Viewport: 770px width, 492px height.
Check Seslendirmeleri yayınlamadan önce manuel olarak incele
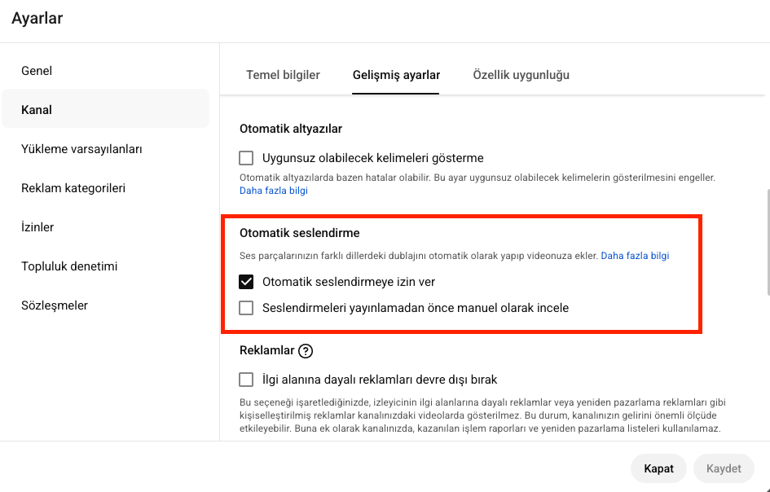tap(247, 308)
